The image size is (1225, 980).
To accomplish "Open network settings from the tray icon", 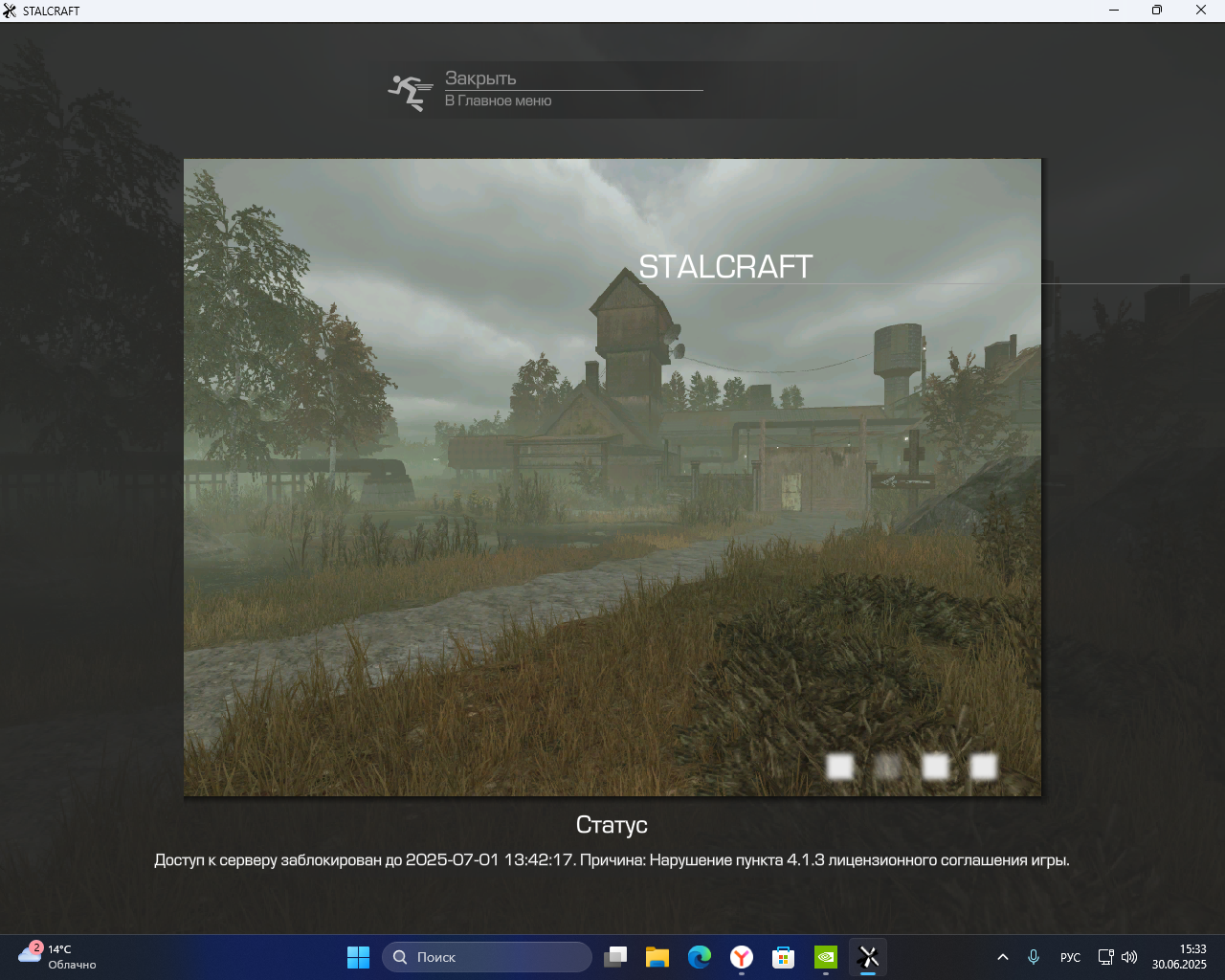I will (1105, 957).
